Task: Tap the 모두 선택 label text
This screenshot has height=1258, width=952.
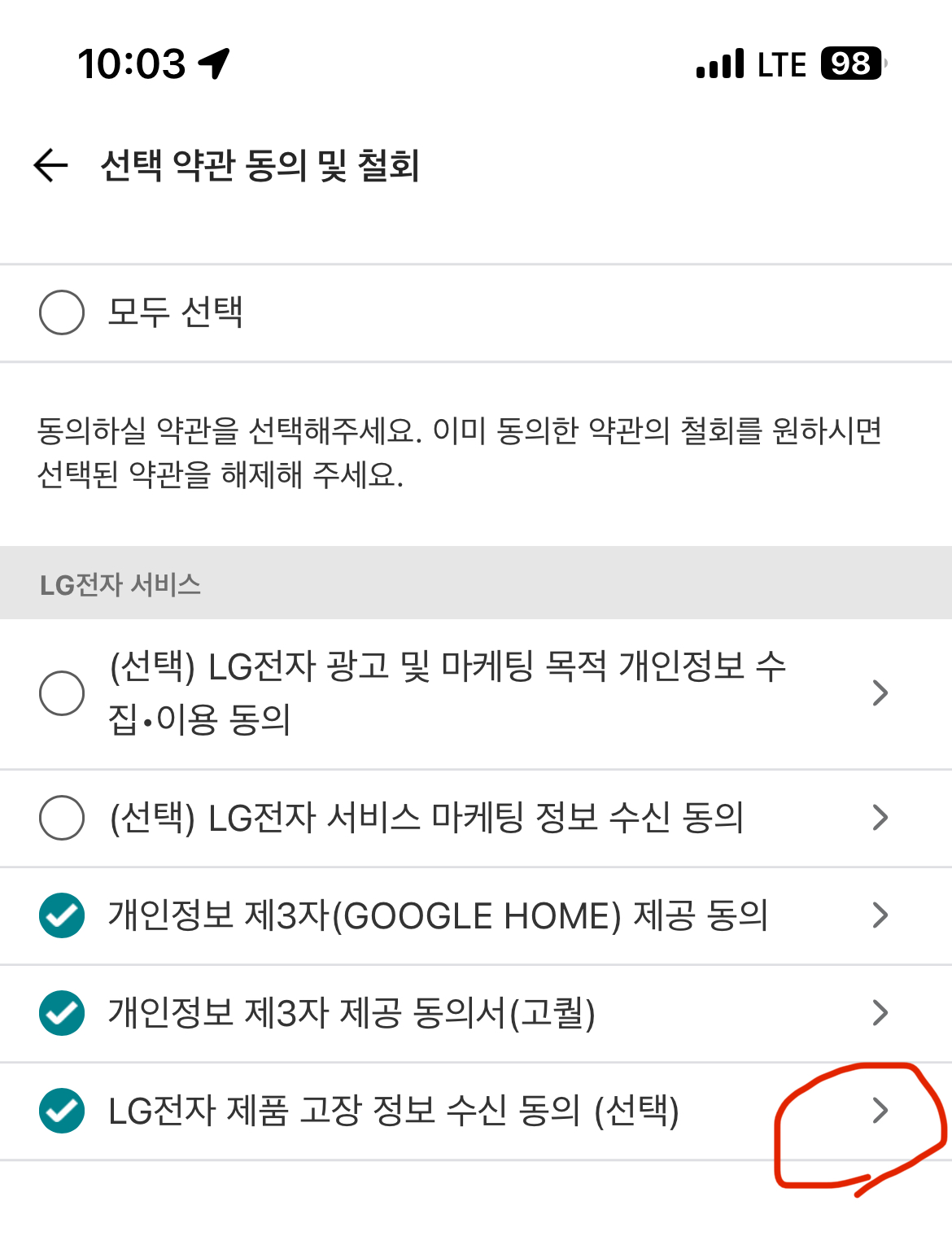Action: point(175,312)
